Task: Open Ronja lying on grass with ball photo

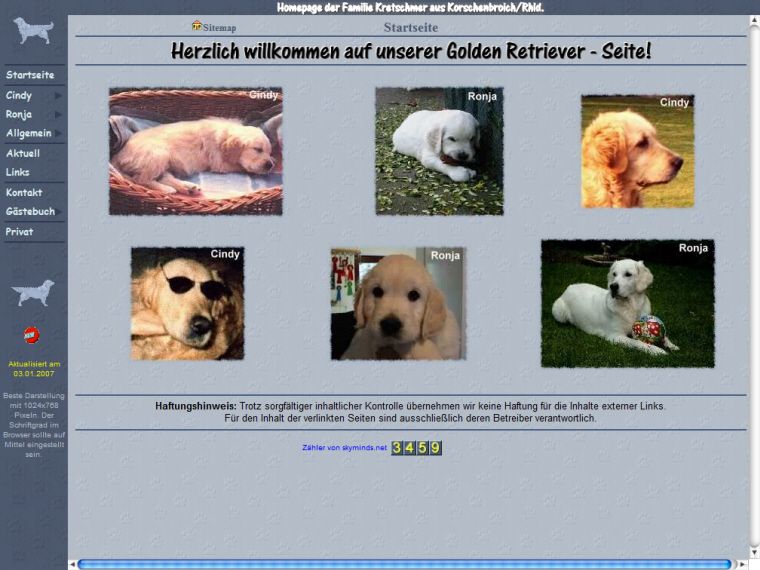Action: [627, 303]
